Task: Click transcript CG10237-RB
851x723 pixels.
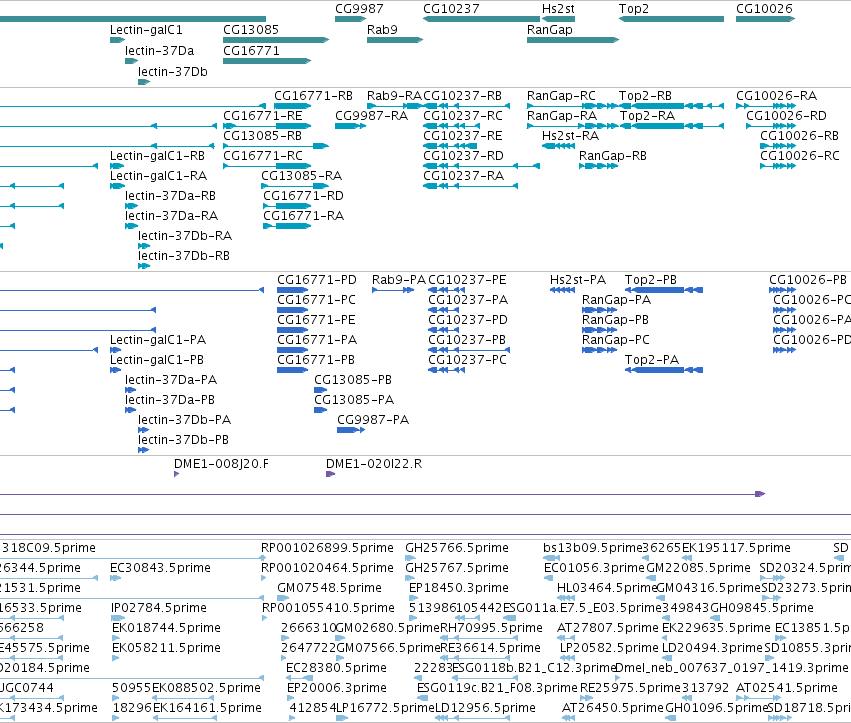Action: click(462, 96)
